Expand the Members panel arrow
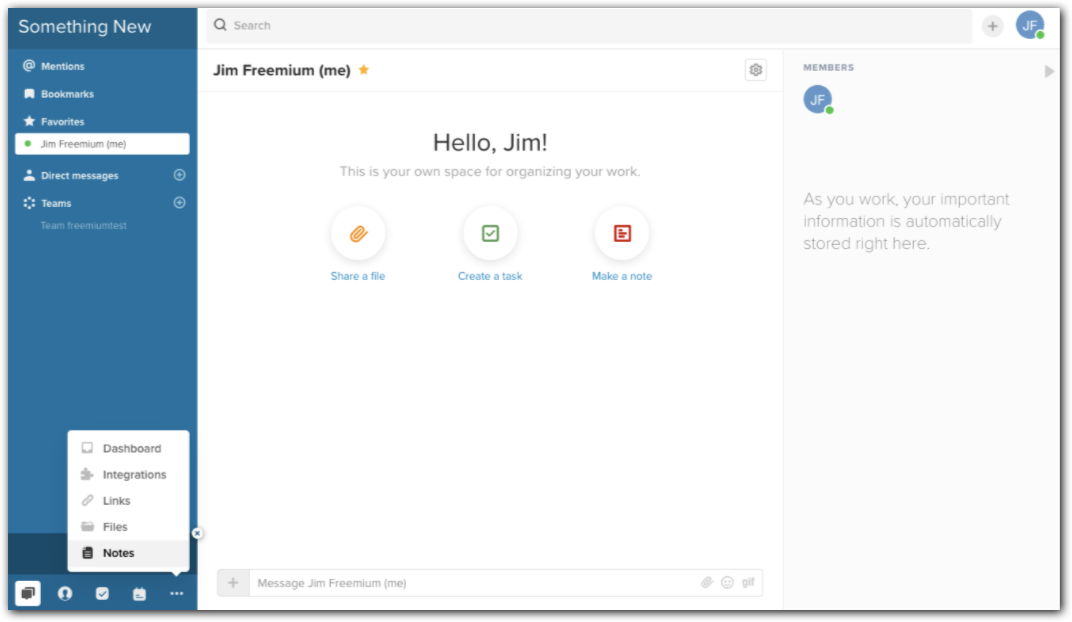Viewport: 1072px width, 622px height. (x=1049, y=71)
